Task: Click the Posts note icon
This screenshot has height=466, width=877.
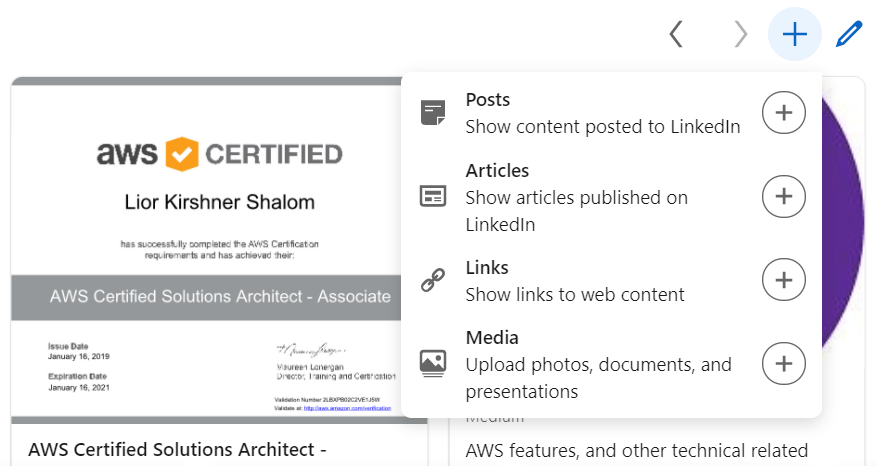Action: pyautogui.click(x=433, y=113)
